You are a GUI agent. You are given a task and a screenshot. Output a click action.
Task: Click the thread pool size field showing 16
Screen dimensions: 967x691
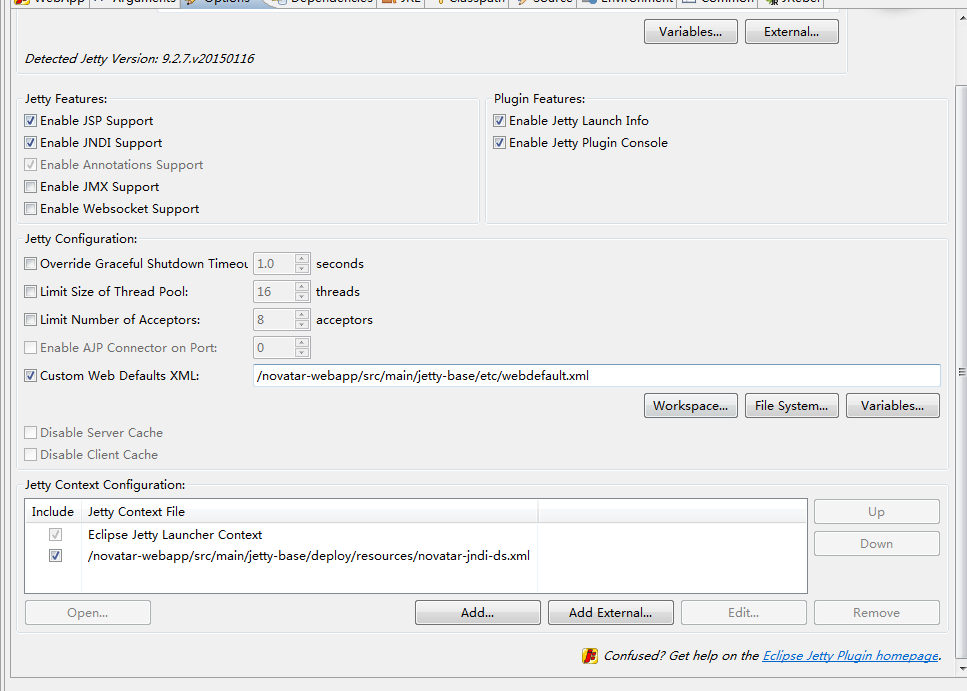pos(274,291)
